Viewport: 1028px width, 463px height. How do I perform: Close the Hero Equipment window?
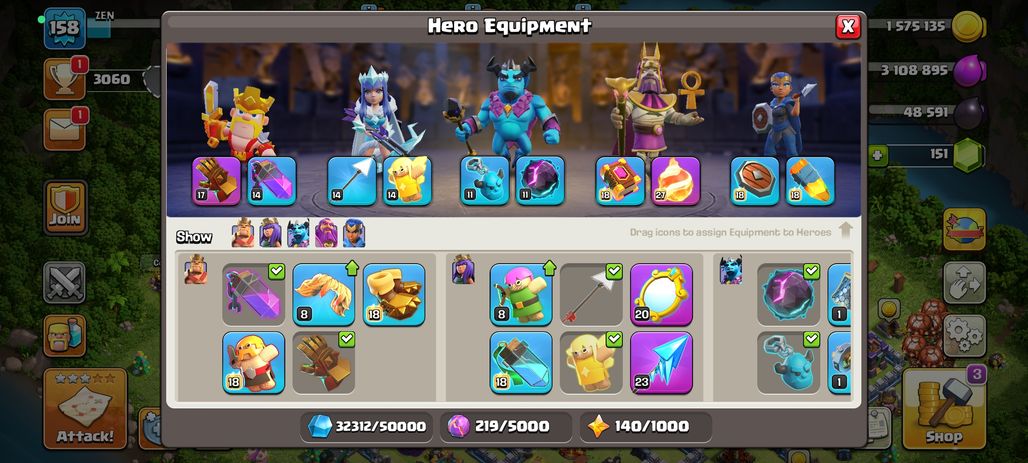[848, 26]
